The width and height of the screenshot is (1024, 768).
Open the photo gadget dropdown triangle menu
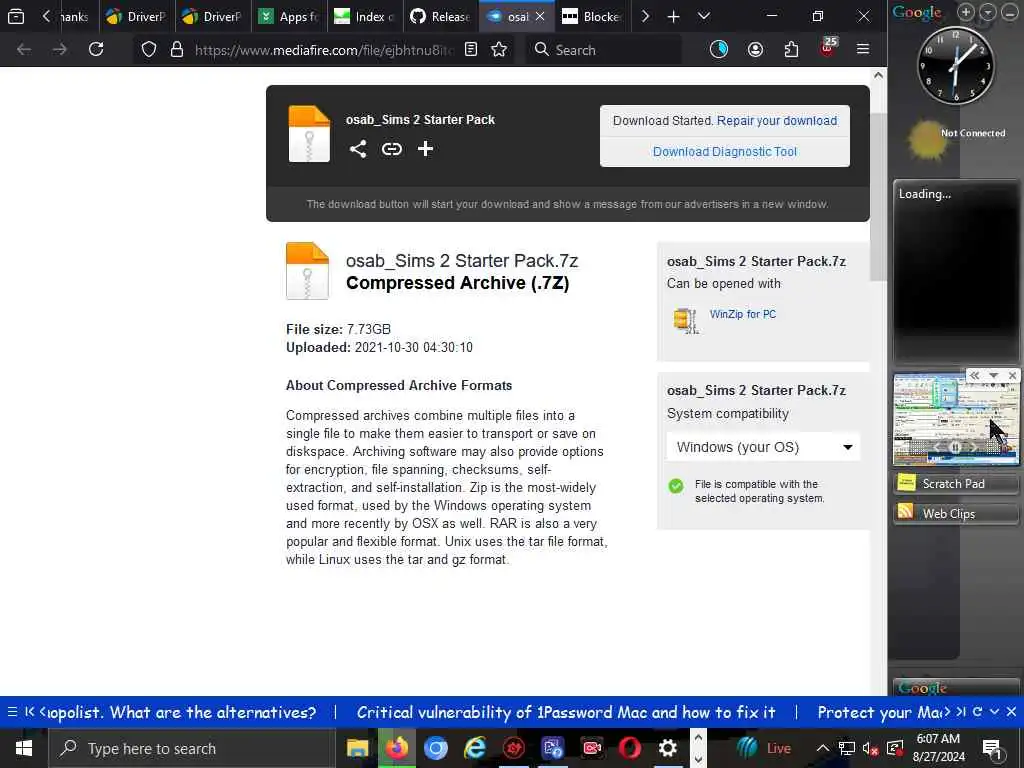993,376
